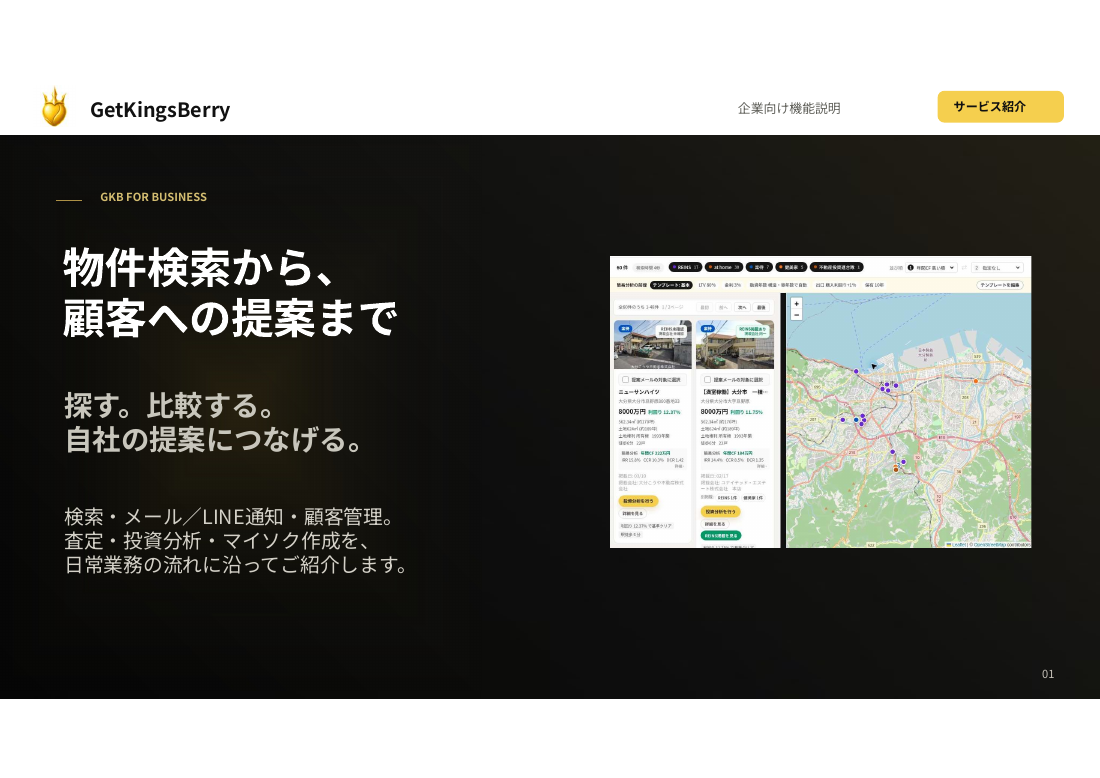Click 投資分析を行う on the 【満室稼働】 card
1100x778 pixels.
coord(720,511)
